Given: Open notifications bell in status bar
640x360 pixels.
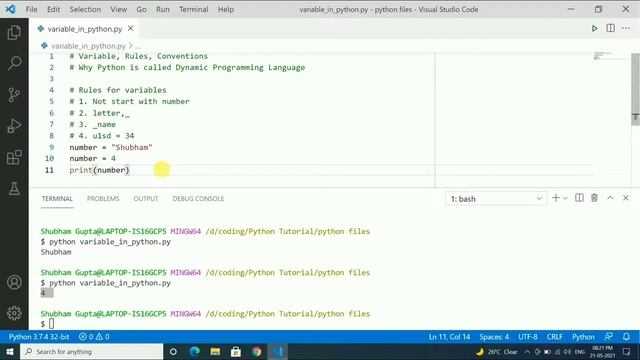Looking at the screenshot, I should (626, 337).
